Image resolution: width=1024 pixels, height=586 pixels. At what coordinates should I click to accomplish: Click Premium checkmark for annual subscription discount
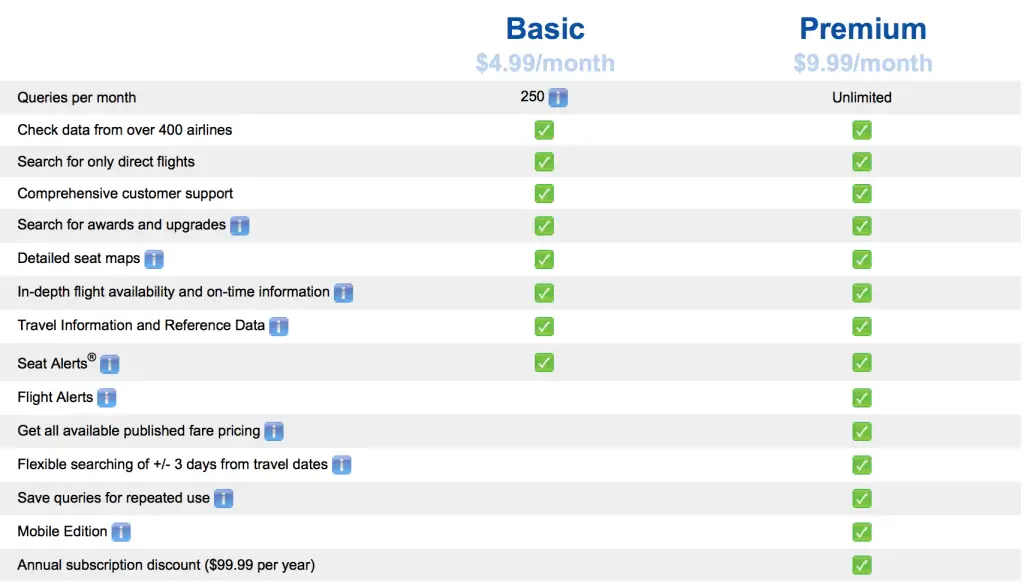point(862,565)
